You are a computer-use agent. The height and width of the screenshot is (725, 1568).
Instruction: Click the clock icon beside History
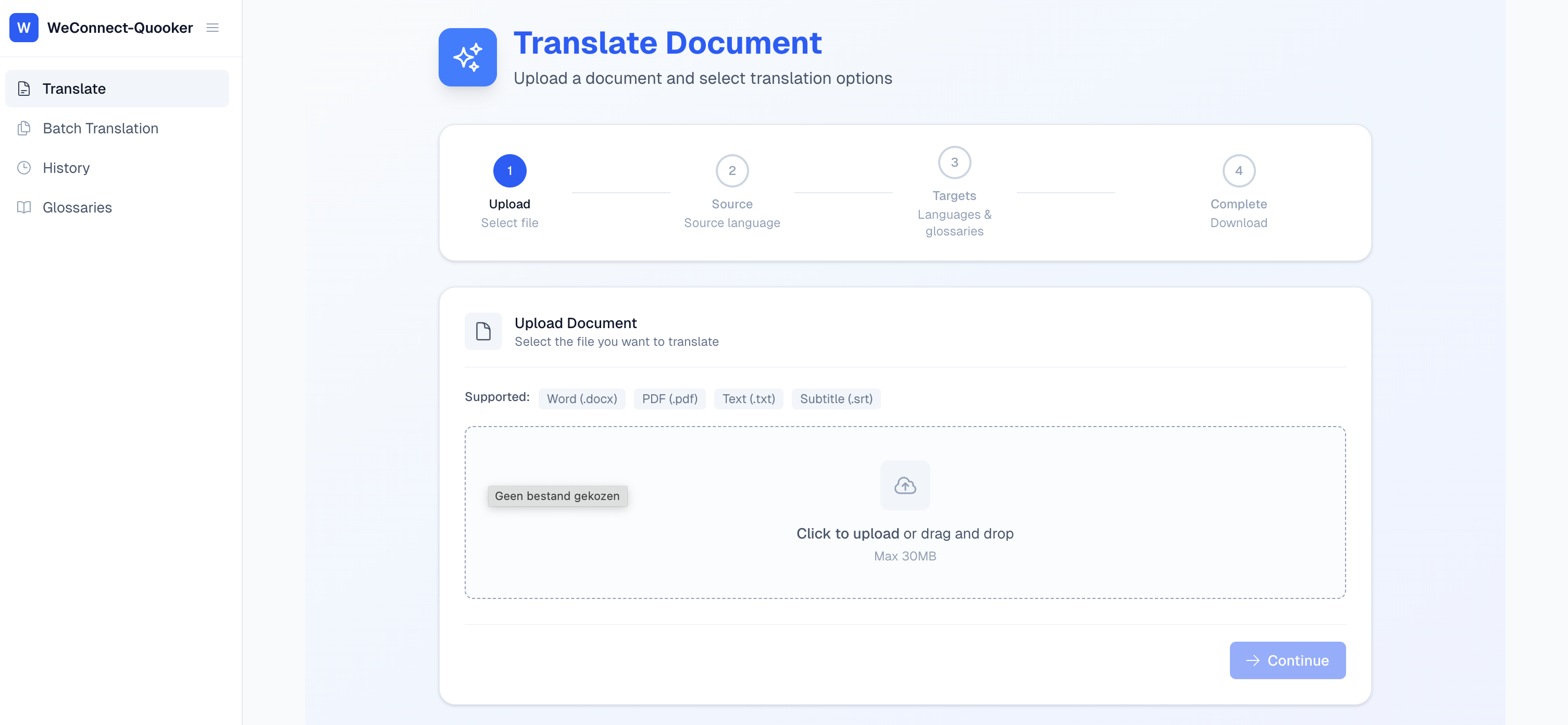click(24, 167)
